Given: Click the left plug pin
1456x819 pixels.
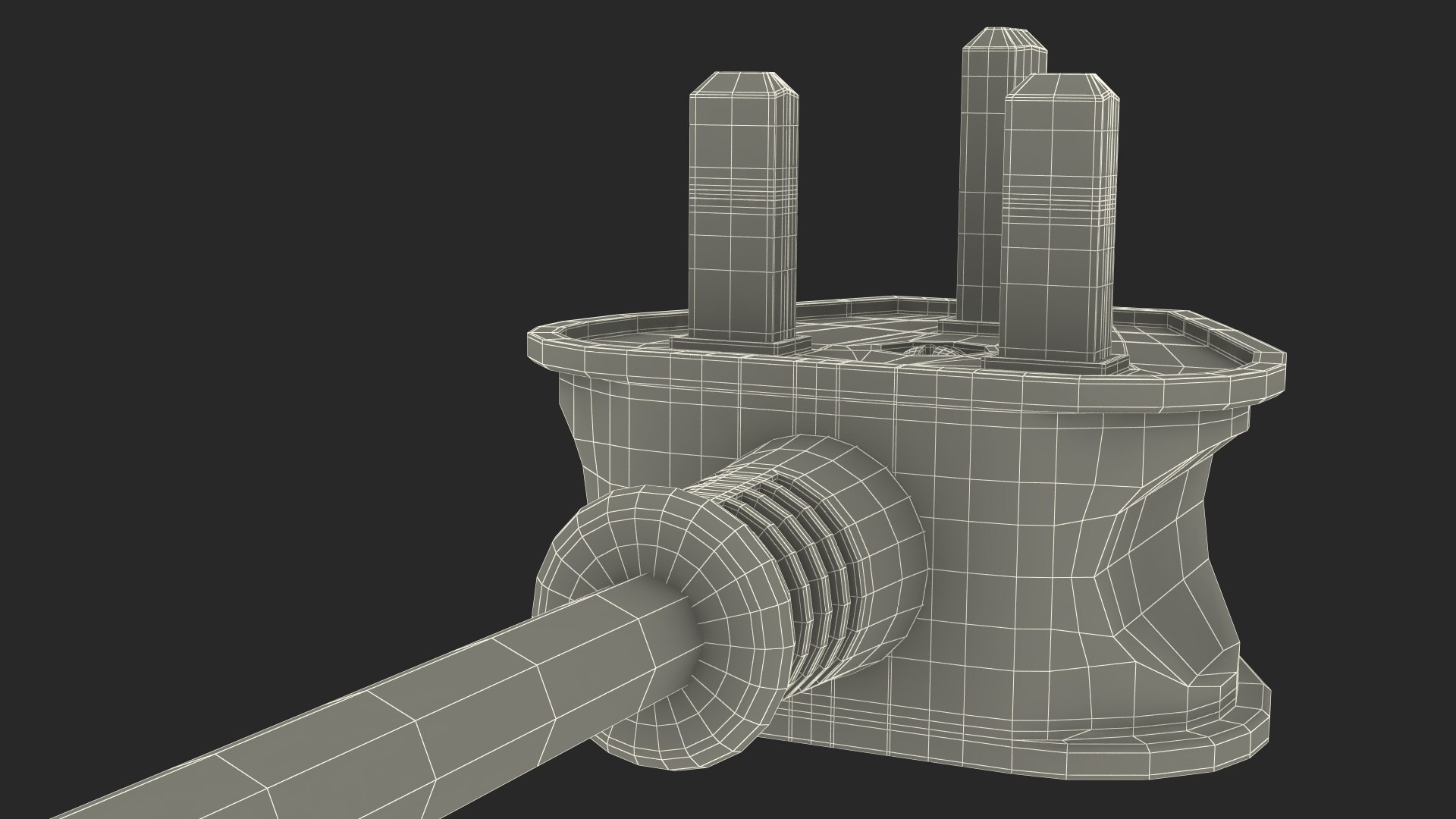Looking at the screenshot, I should coord(743,250).
